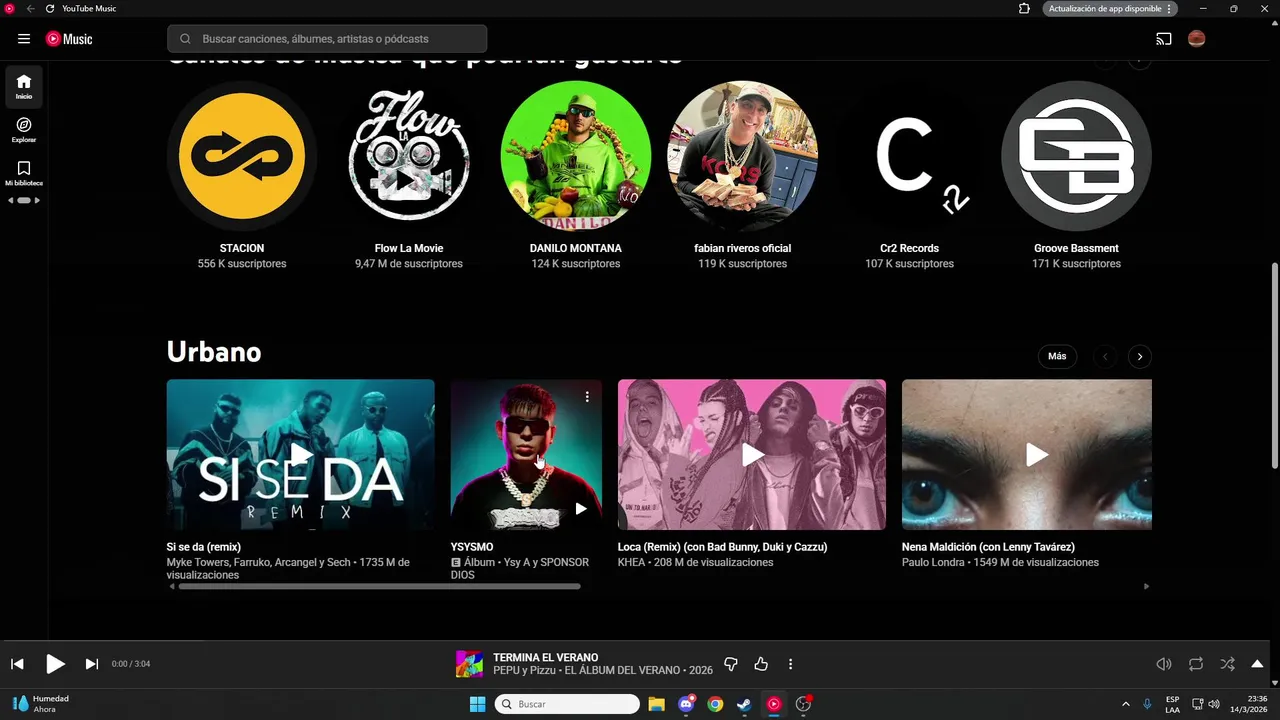Open the hamburger guide menu
The height and width of the screenshot is (720, 1280).
click(x=24, y=39)
